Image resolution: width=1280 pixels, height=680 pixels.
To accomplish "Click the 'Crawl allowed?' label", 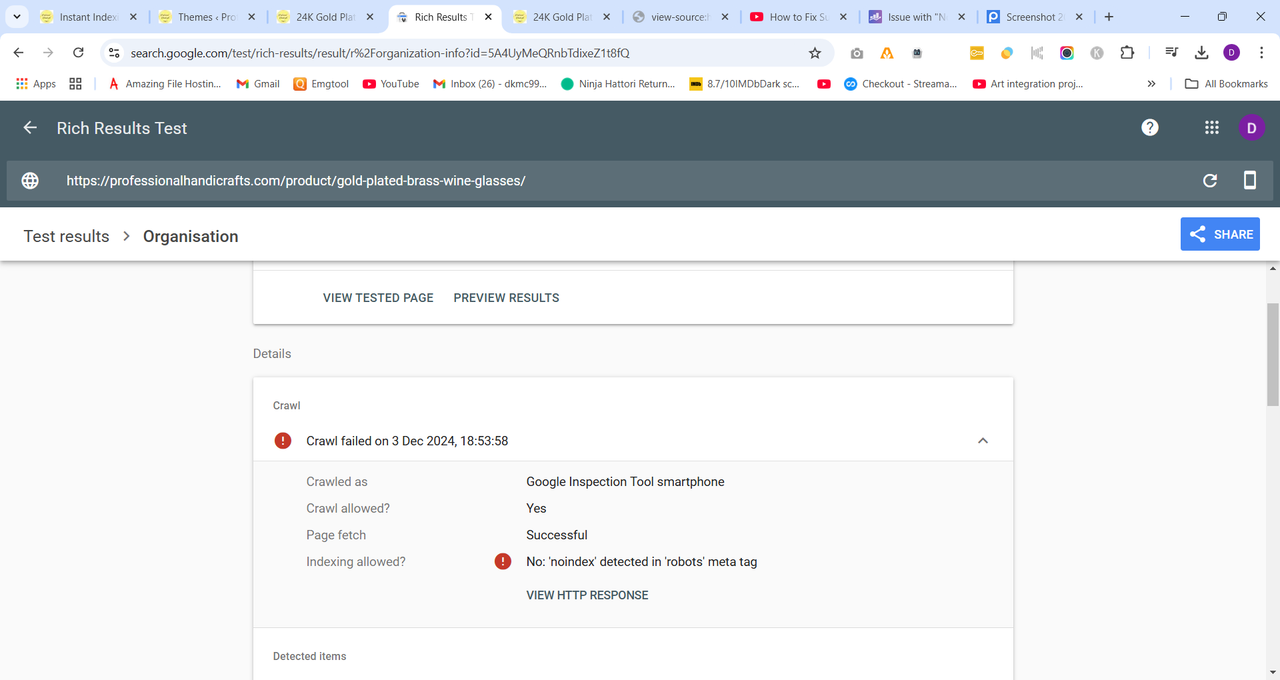I will coord(348,508).
